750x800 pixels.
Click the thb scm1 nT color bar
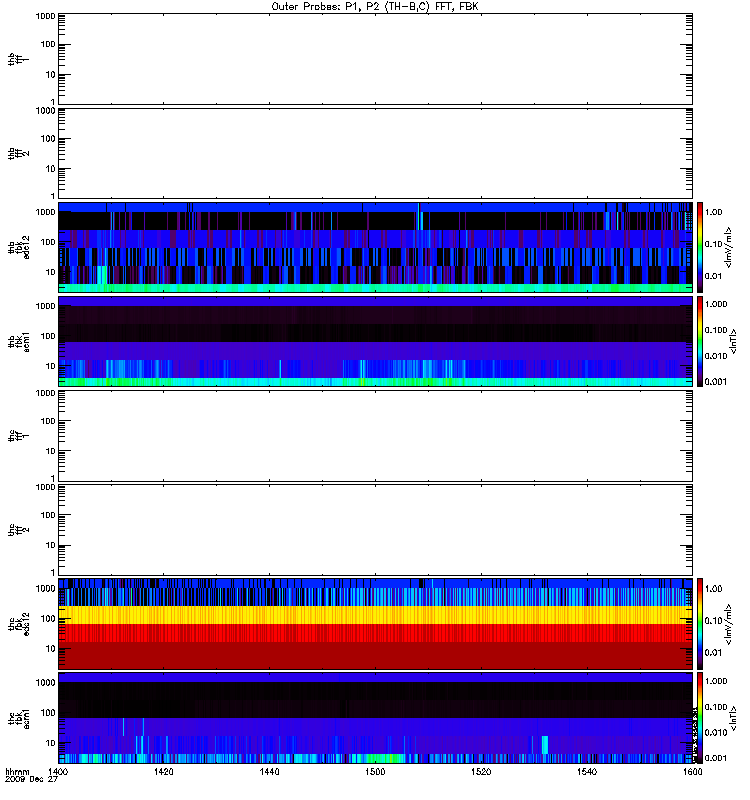(700, 342)
